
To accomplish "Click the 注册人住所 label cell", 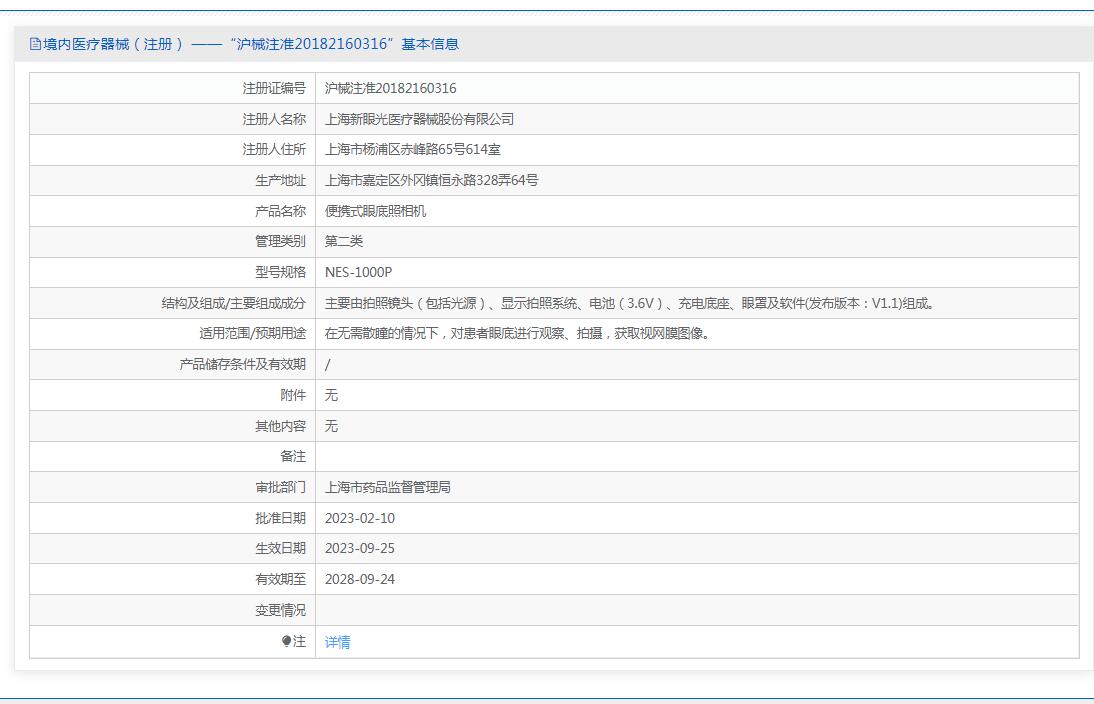I will pyautogui.click(x=172, y=150).
